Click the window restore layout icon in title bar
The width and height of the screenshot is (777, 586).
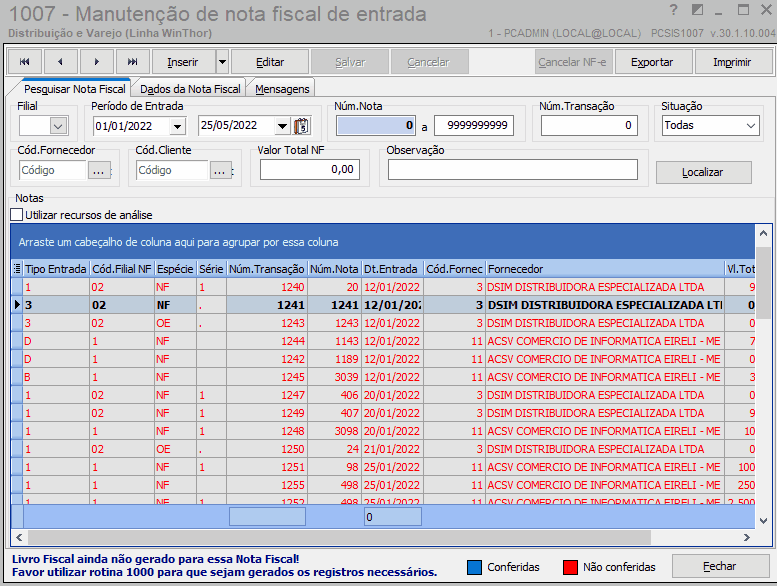pos(697,10)
